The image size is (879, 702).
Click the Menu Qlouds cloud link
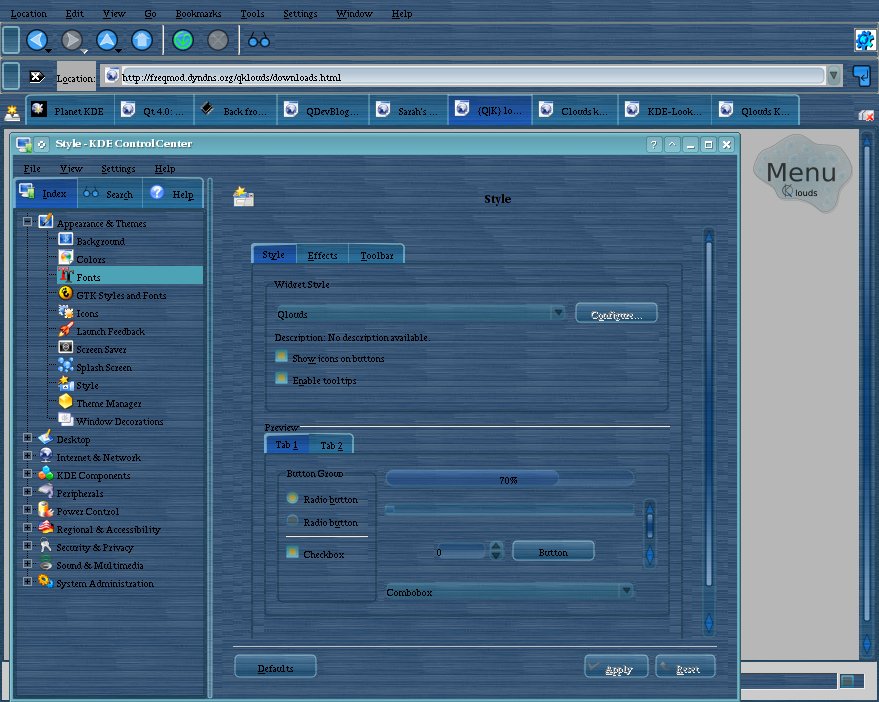(802, 176)
